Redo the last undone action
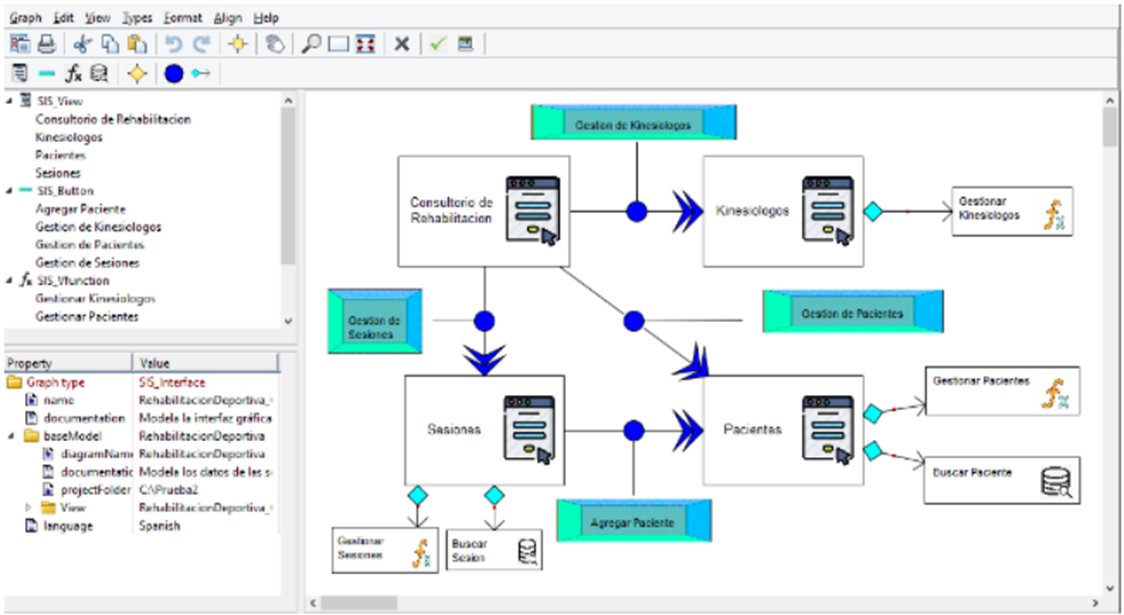Screen dimensions: 1124x615 pos(201,44)
